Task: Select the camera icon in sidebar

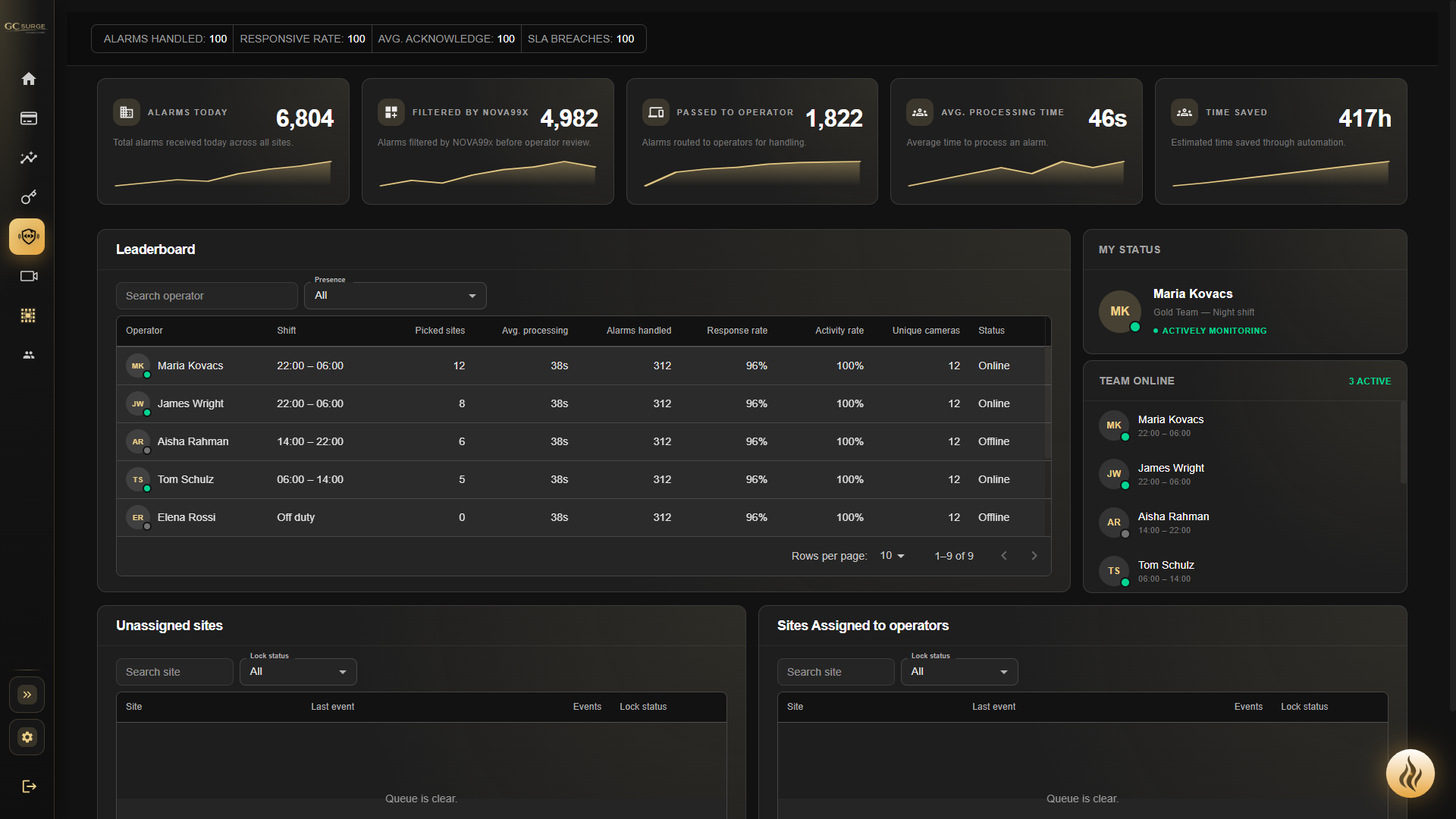Action: (28, 276)
